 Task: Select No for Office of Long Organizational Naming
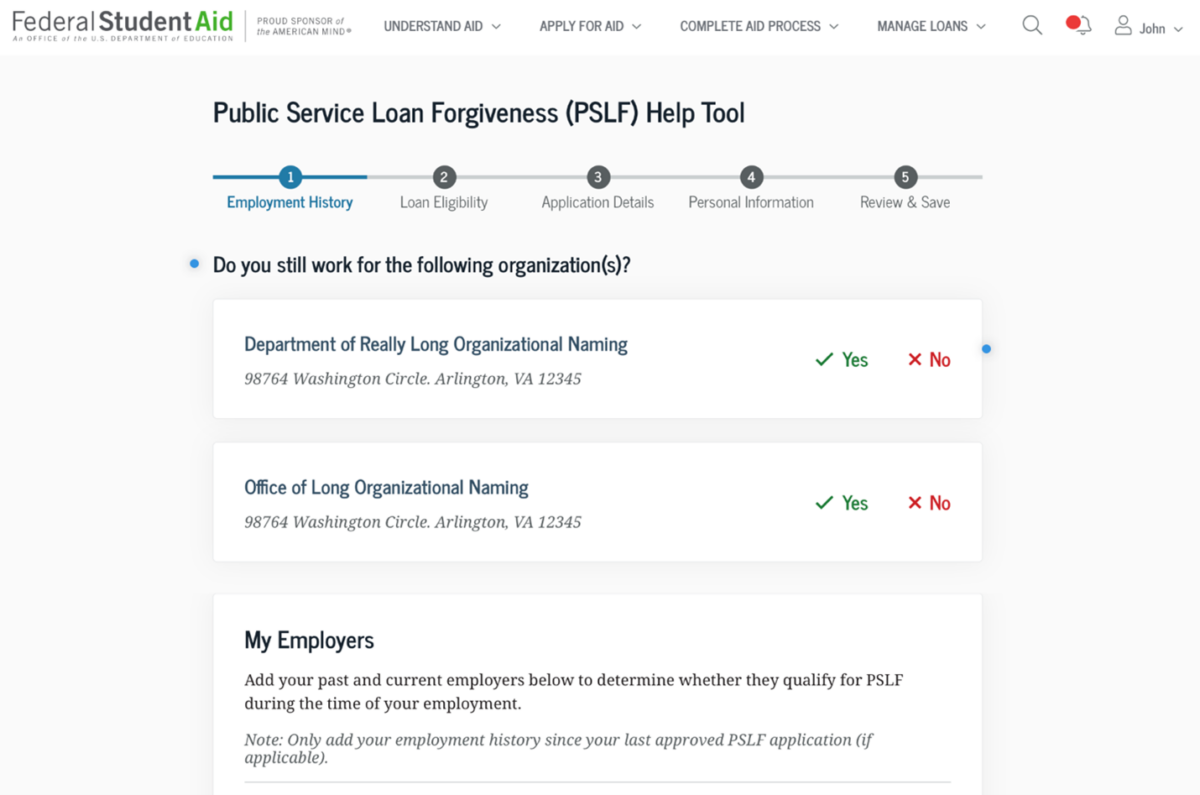click(929, 503)
